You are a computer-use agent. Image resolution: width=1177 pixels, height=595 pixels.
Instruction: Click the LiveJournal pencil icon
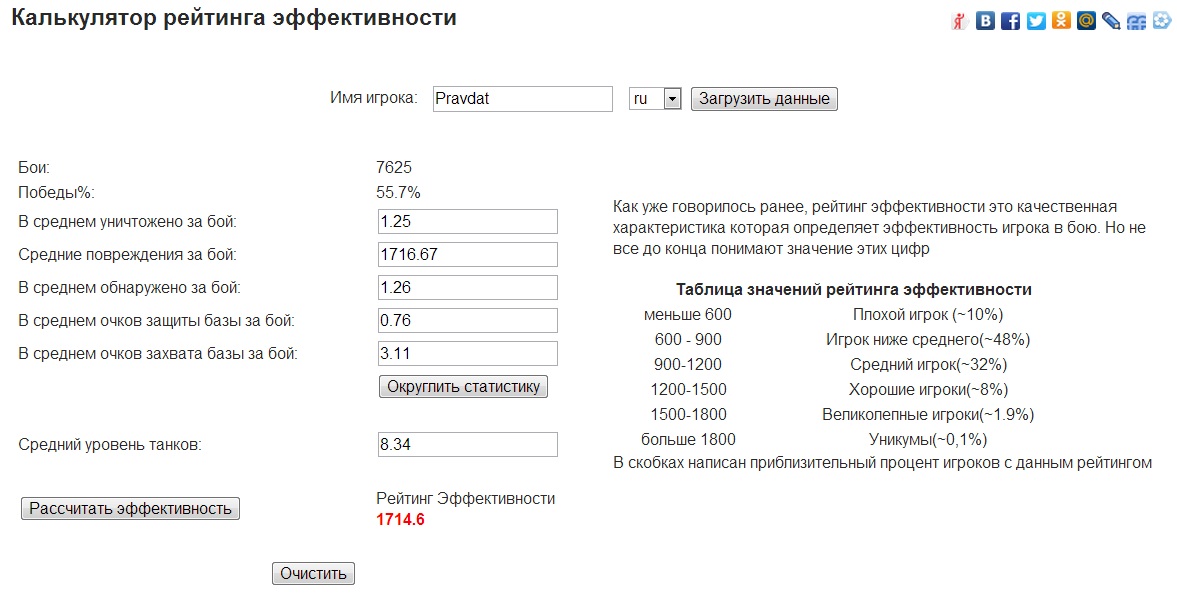tap(1111, 21)
